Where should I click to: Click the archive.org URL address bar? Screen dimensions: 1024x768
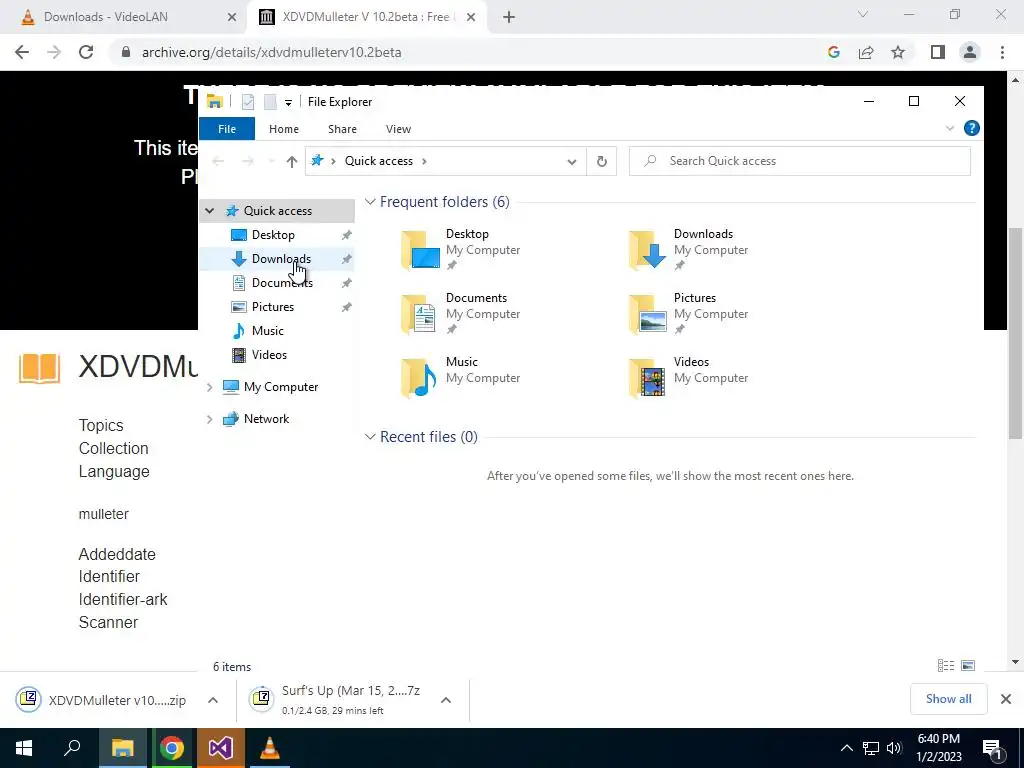coord(271,52)
